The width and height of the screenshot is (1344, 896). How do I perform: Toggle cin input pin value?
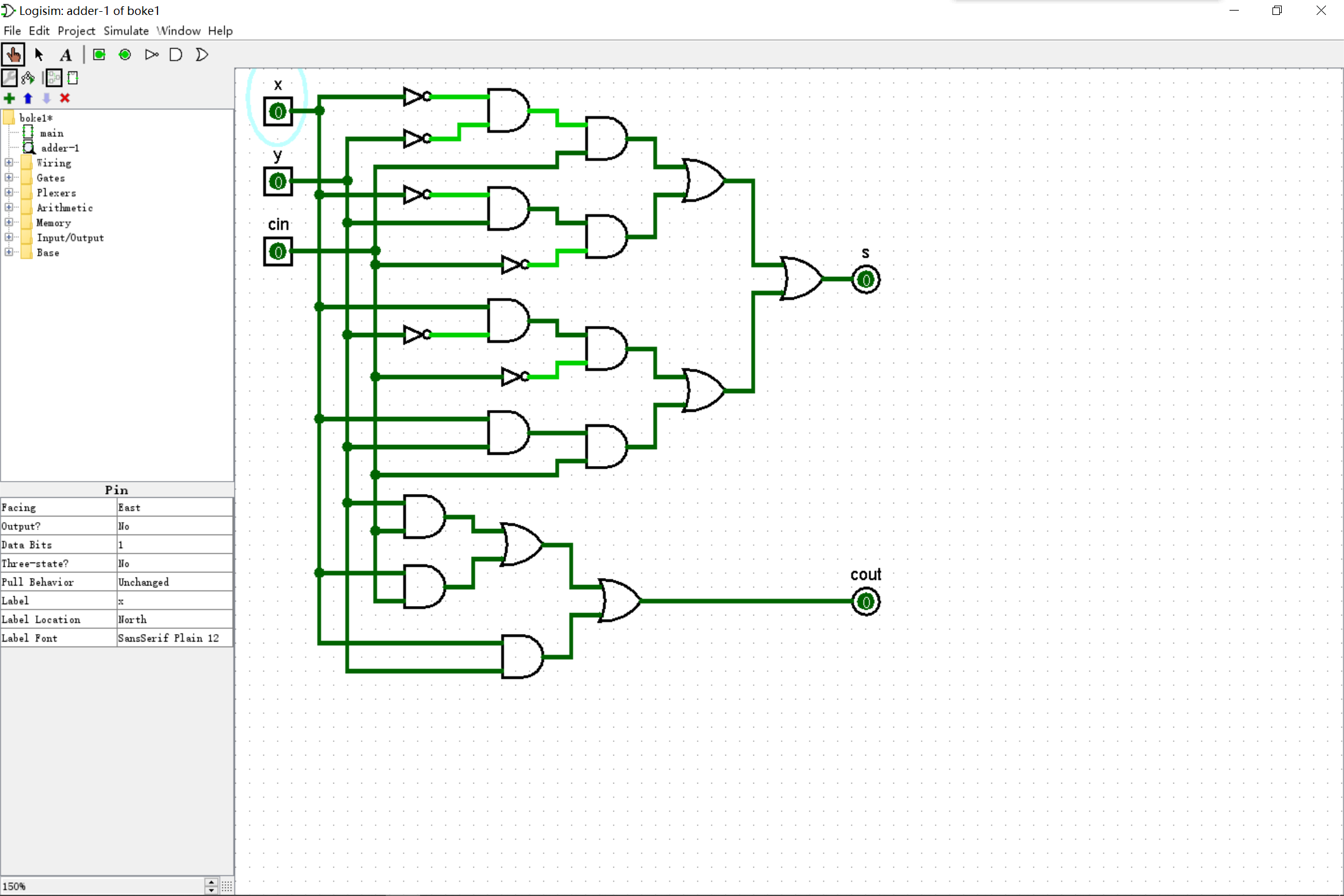278,251
